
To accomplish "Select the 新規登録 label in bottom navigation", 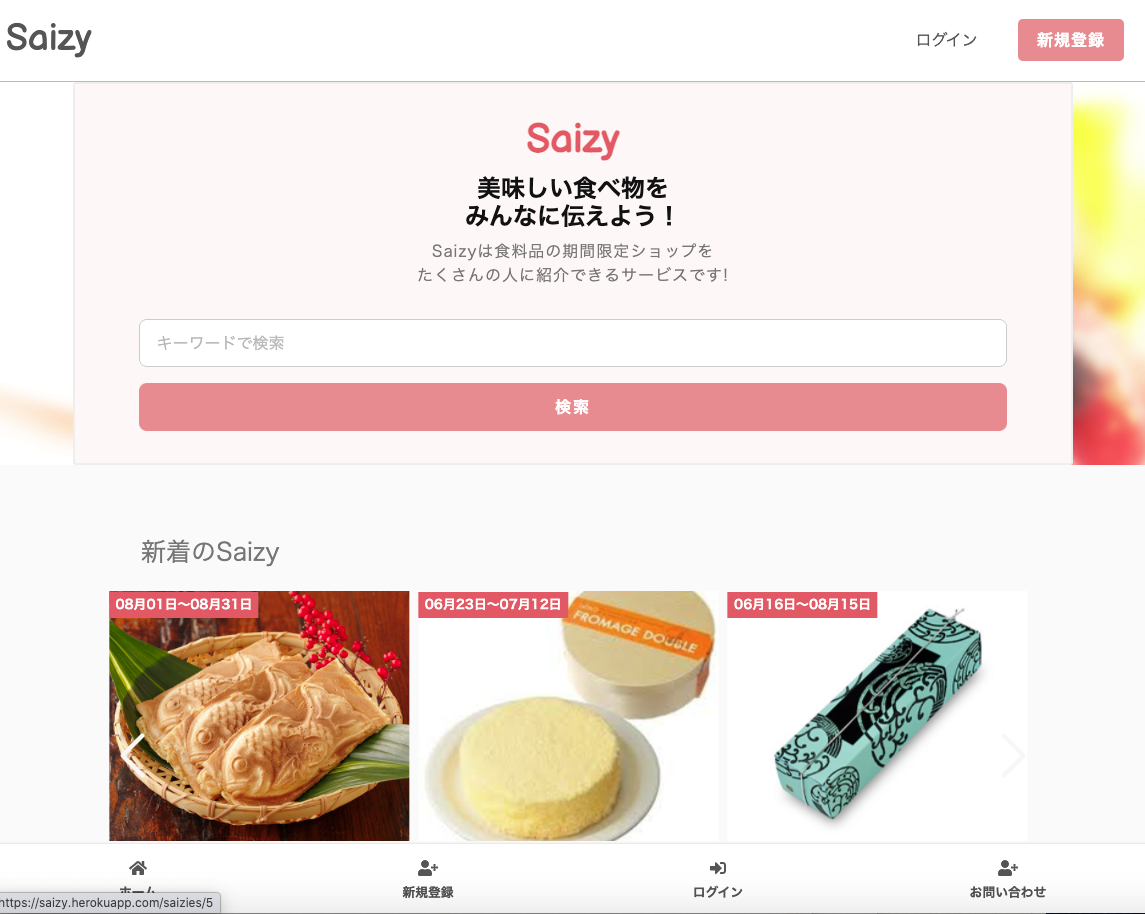I will 428,892.
